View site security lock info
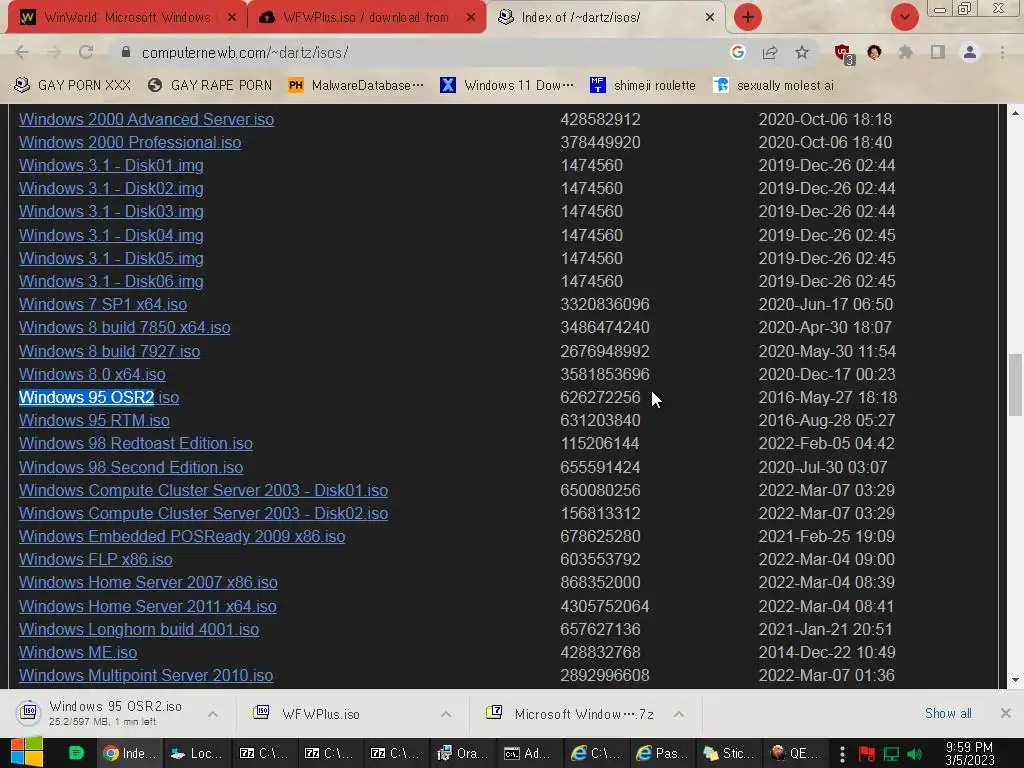This screenshot has height=768, width=1024. coord(126,52)
